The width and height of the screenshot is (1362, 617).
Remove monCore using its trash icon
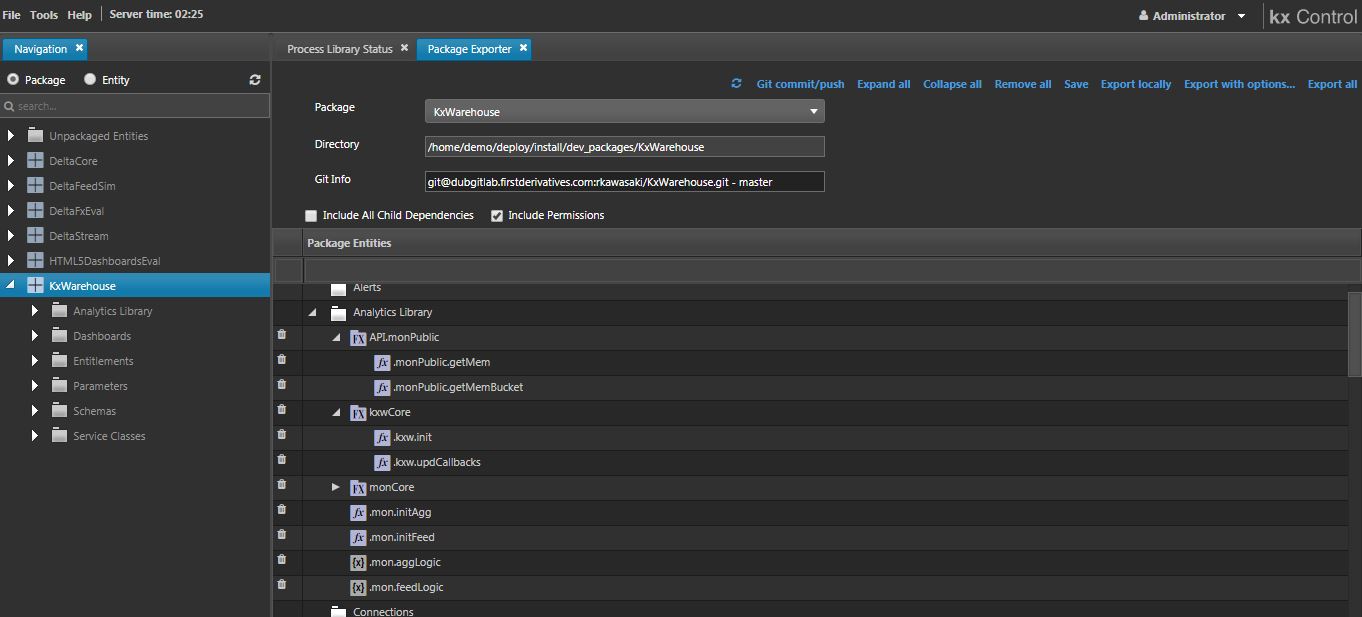point(282,485)
